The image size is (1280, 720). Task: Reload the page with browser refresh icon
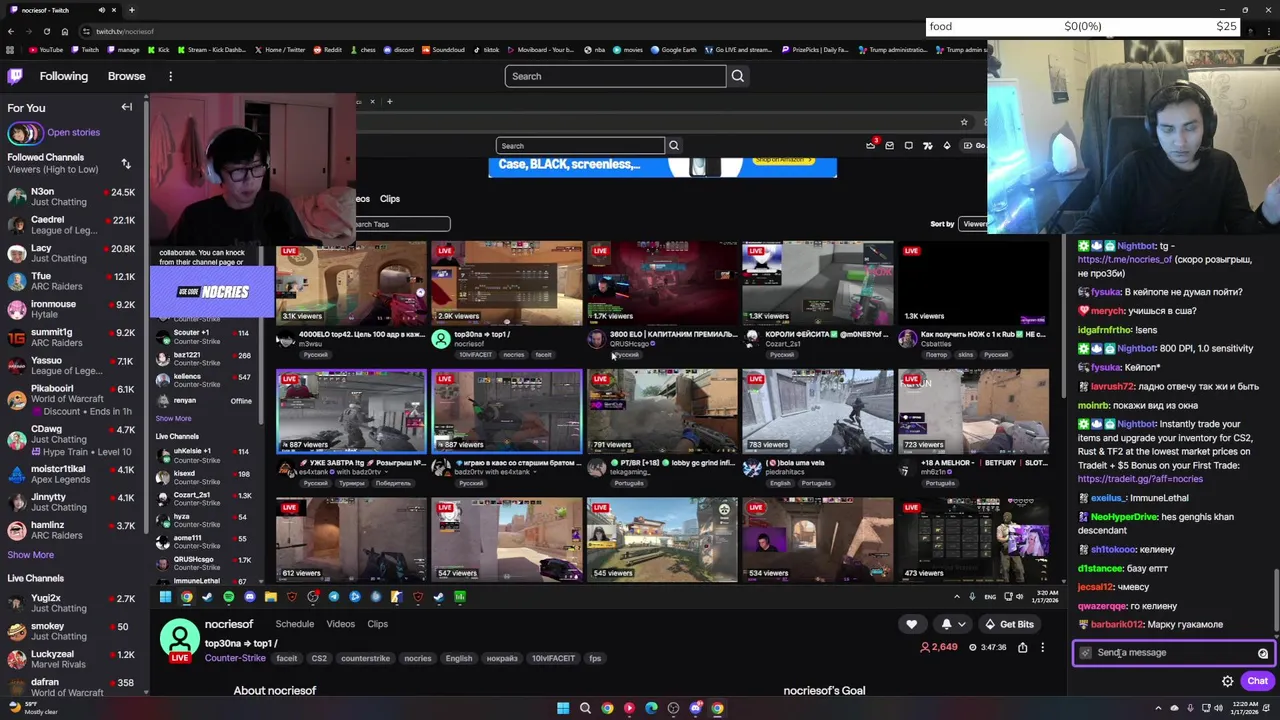[x=48, y=31]
